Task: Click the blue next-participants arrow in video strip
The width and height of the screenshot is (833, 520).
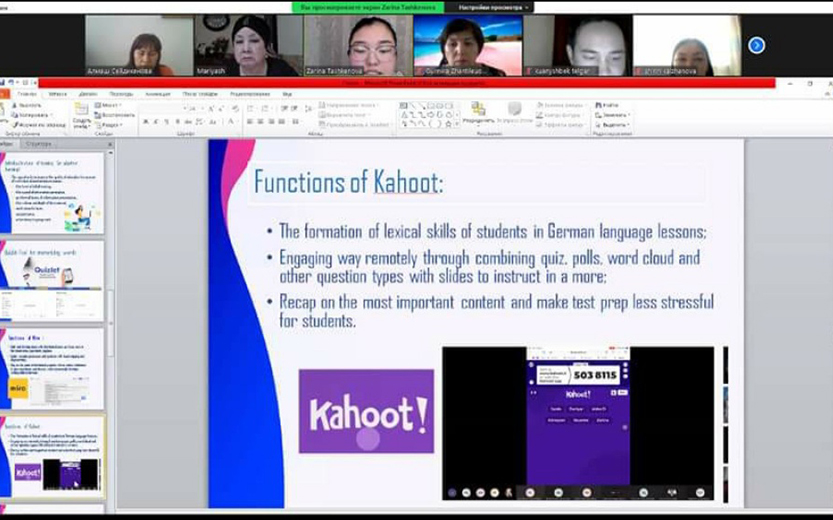Action: pyautogui.click(x=756, y=44)
